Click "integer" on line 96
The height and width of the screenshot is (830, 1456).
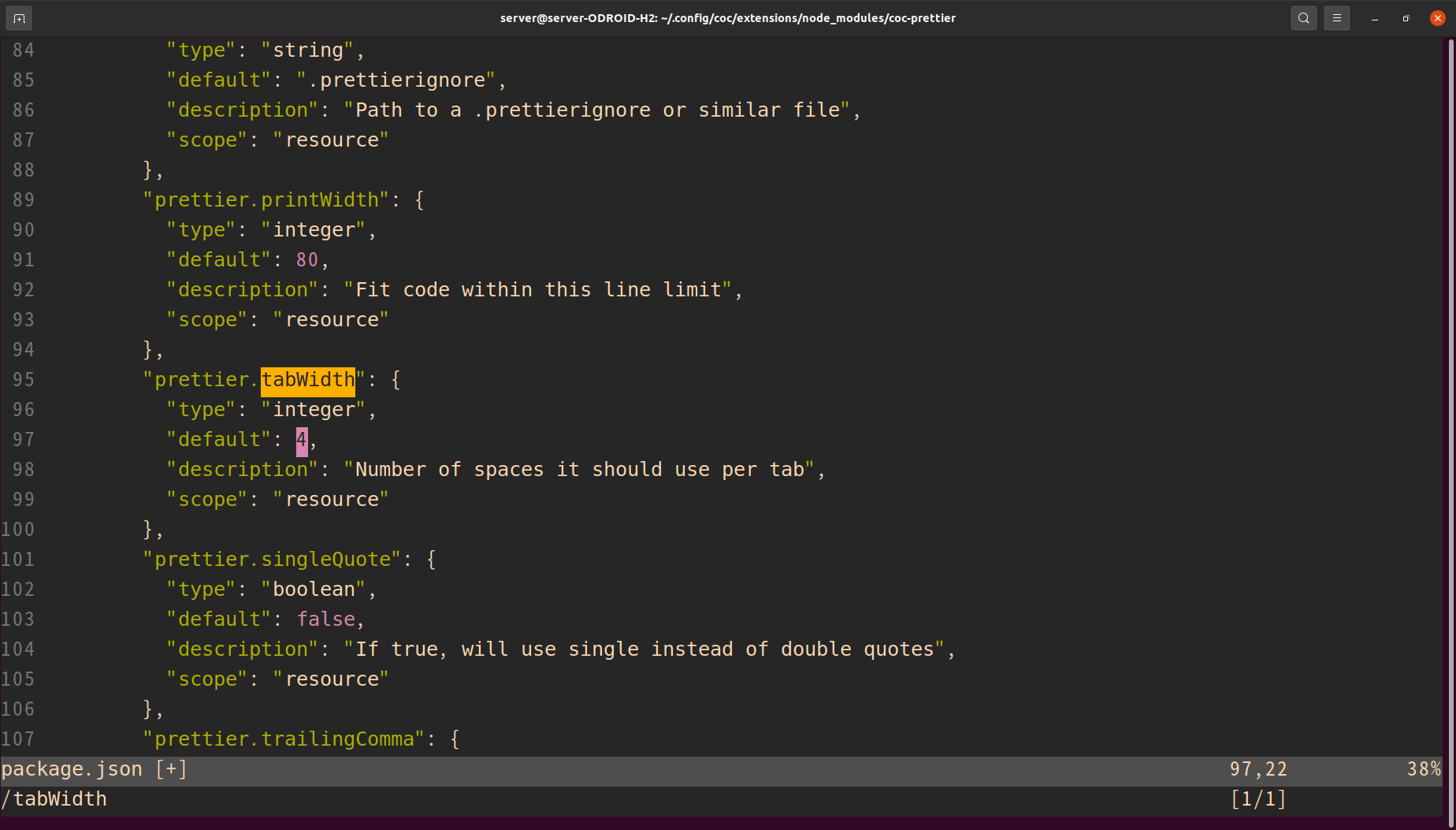pyautogui.click(x=314, y=410)
